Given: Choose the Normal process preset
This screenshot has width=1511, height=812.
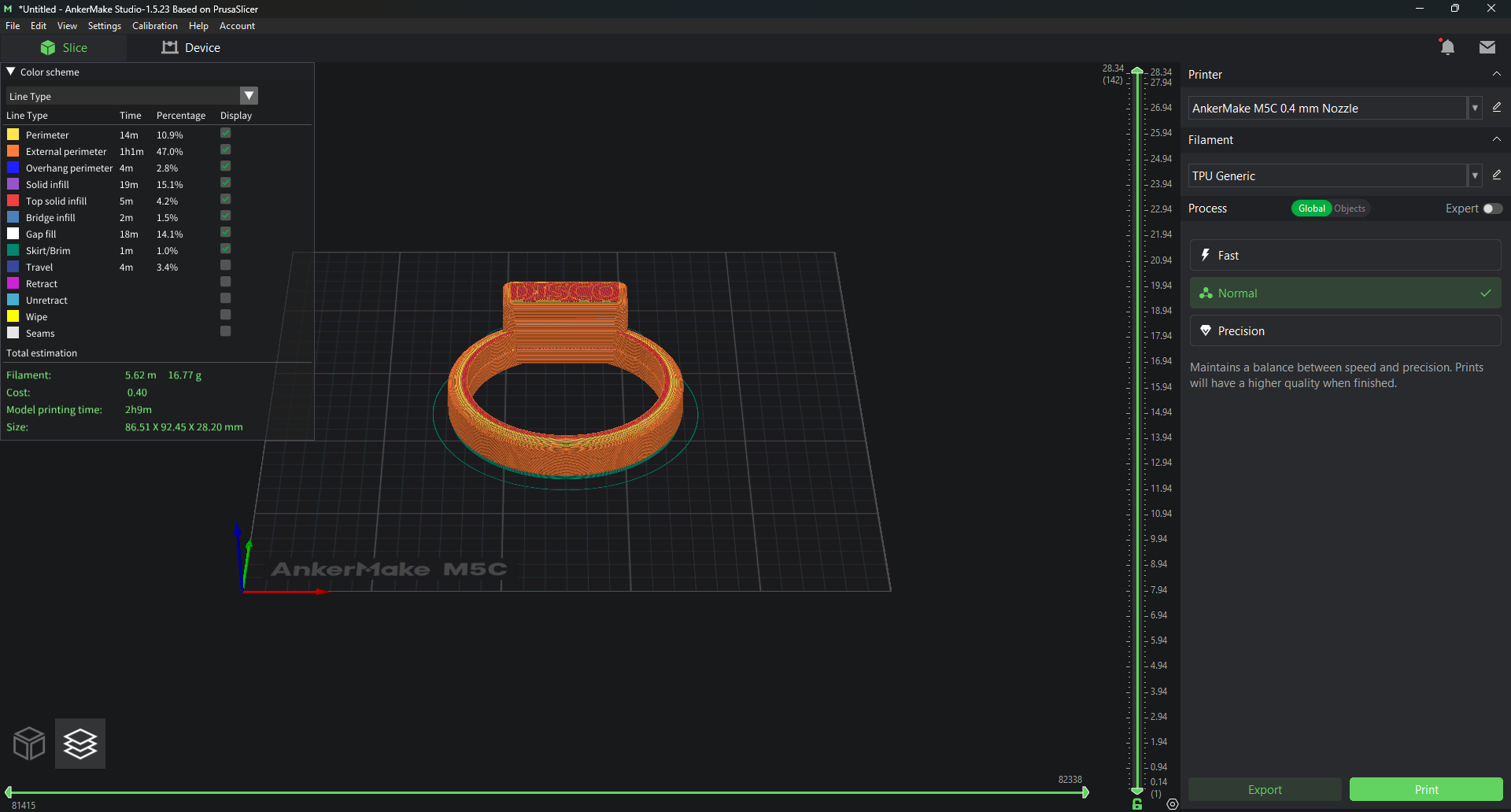Looking at the screenshot, I should tap(1345, 293).
